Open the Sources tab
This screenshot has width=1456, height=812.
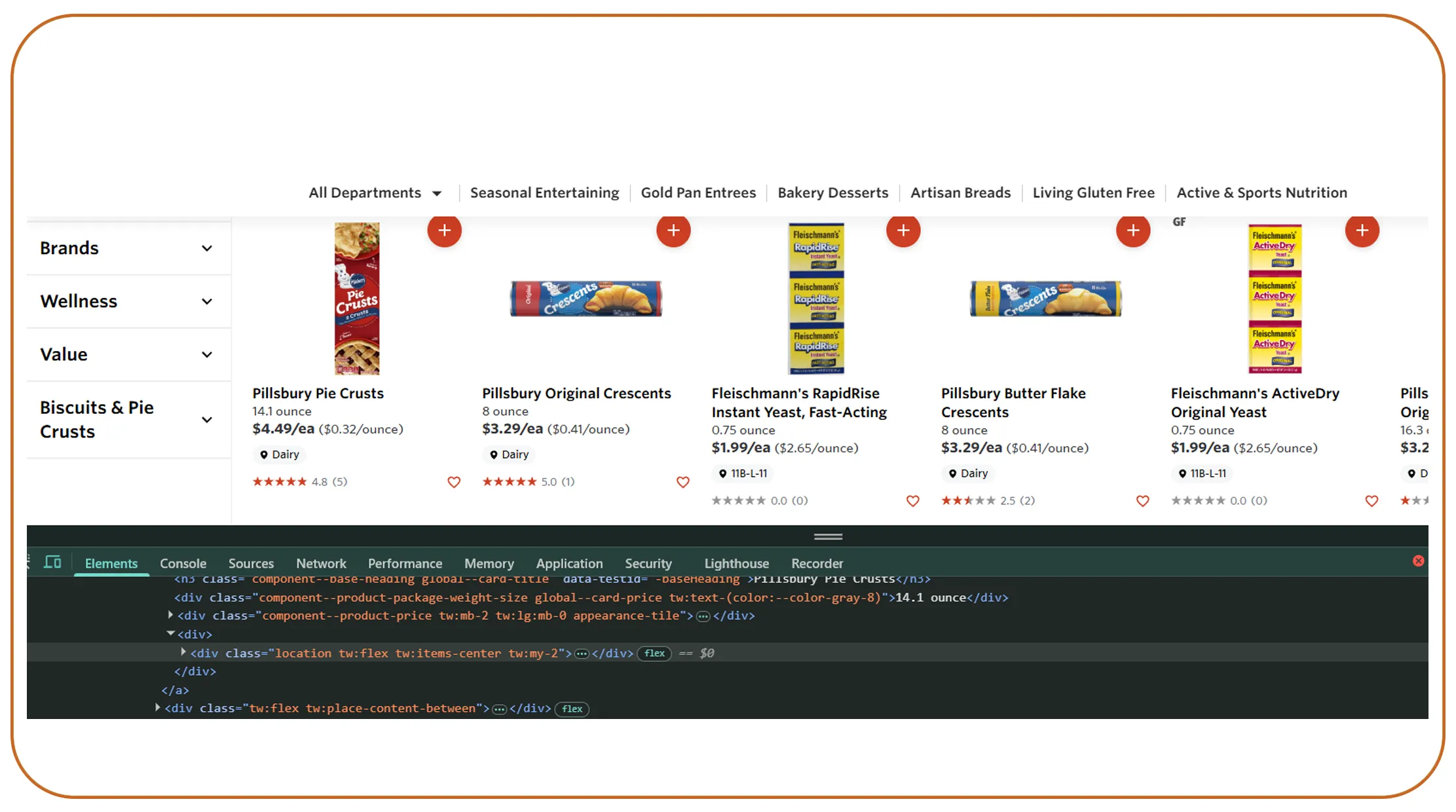tap(251, 564)
